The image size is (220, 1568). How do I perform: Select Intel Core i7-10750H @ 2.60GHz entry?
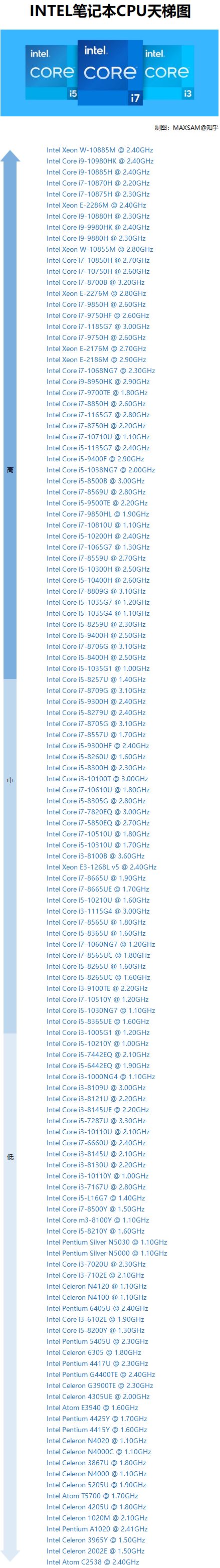point(98,271)
